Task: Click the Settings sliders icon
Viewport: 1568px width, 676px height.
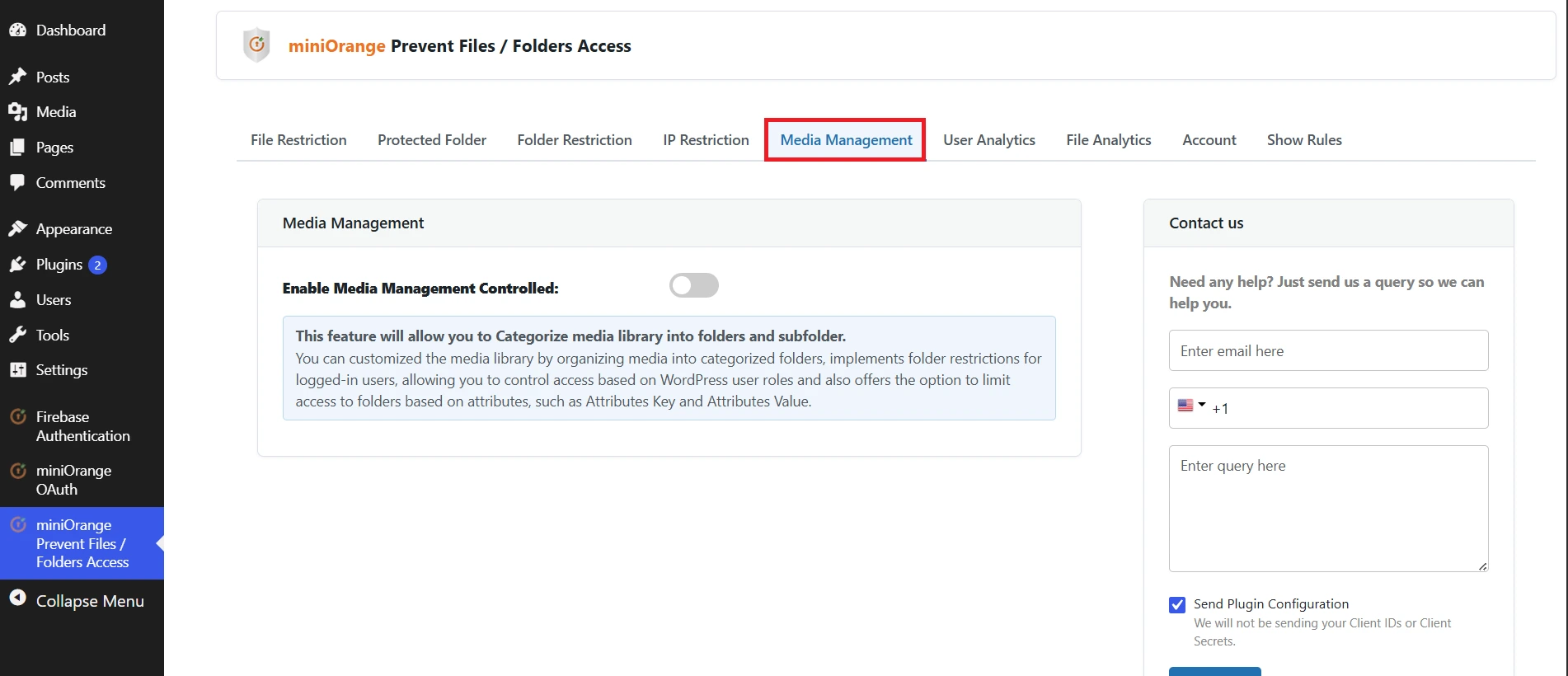Action: (17, 369)
